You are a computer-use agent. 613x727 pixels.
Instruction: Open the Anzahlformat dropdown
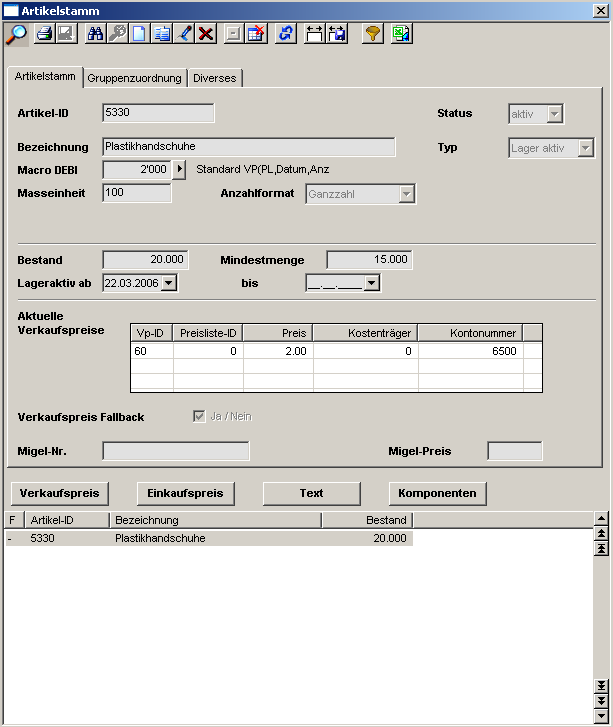pos(407,194)
